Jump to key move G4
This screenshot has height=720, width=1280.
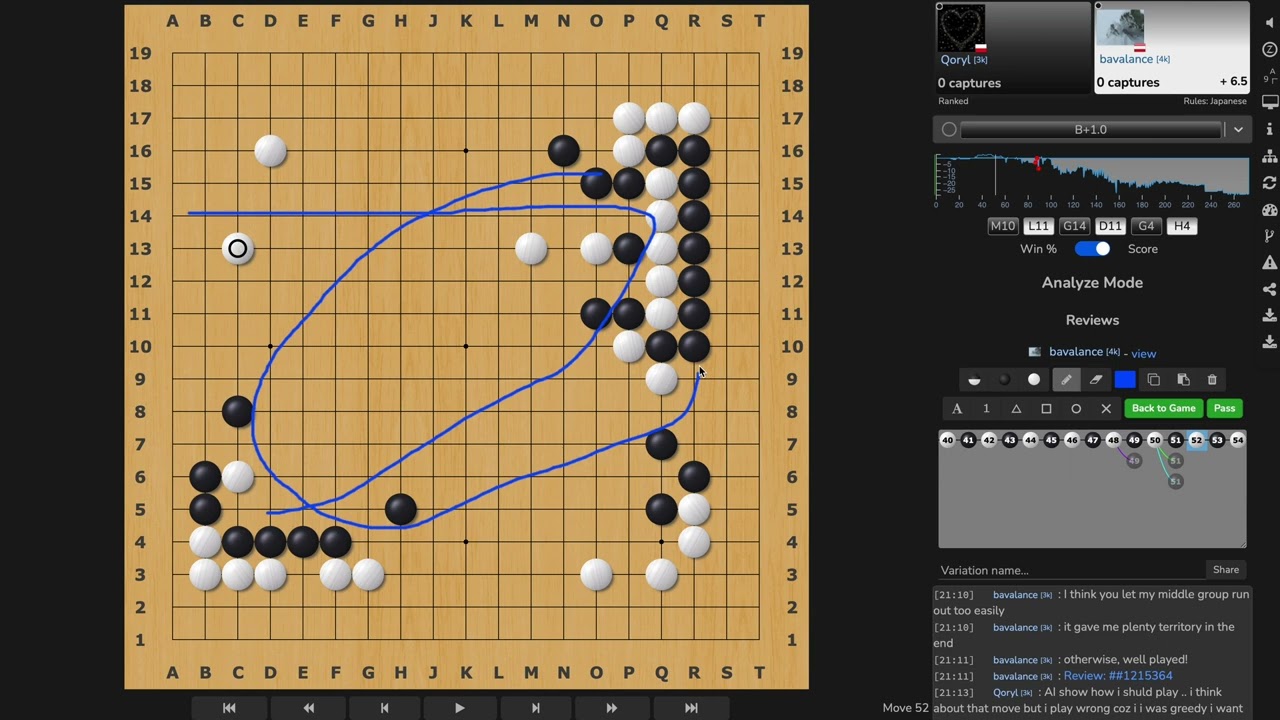tap(1146, 226)
